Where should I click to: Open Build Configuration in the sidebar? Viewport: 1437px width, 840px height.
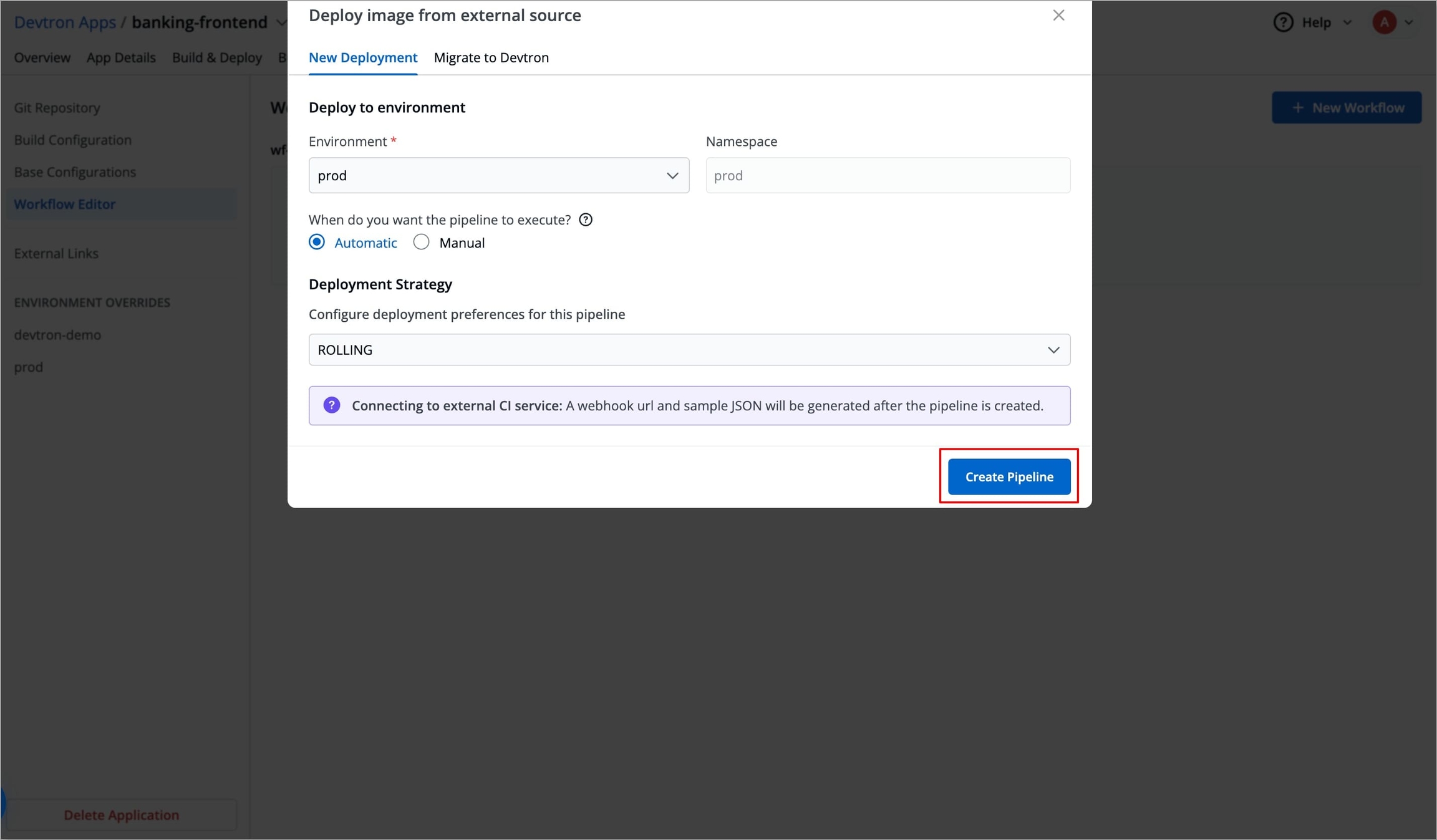[73, 140]
